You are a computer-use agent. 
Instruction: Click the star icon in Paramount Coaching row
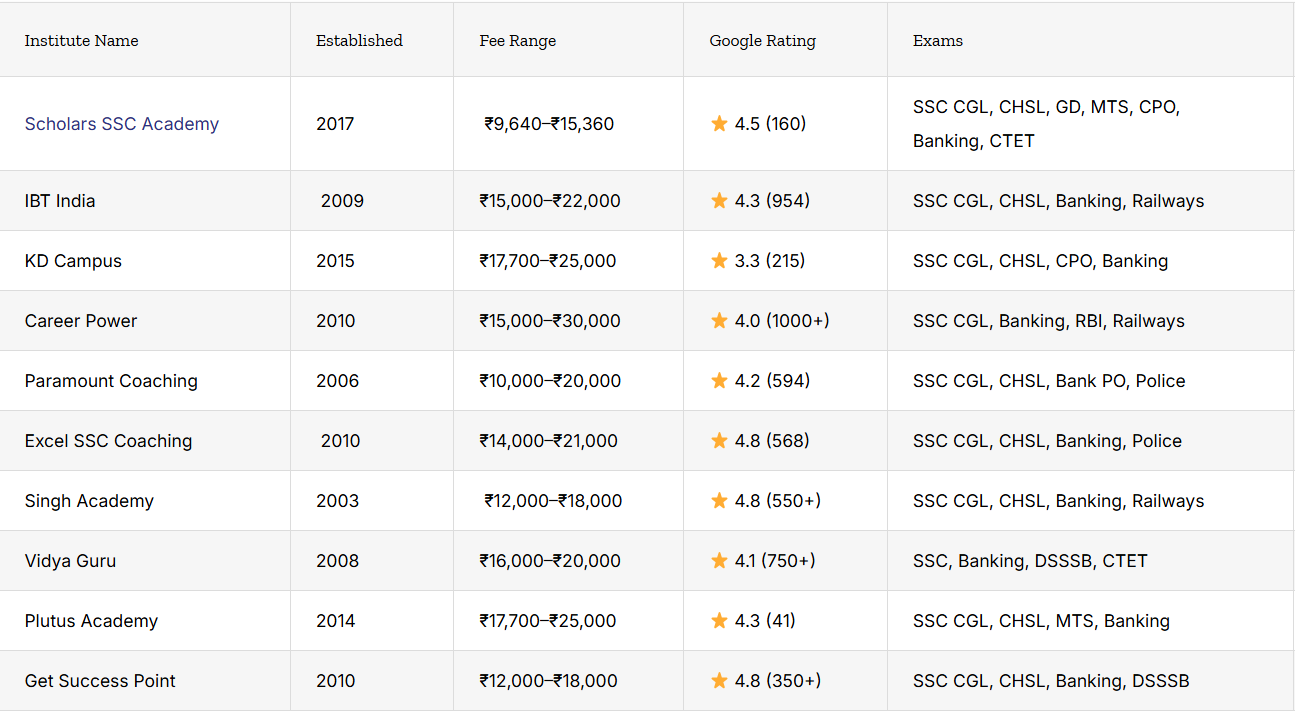(719, 381)
